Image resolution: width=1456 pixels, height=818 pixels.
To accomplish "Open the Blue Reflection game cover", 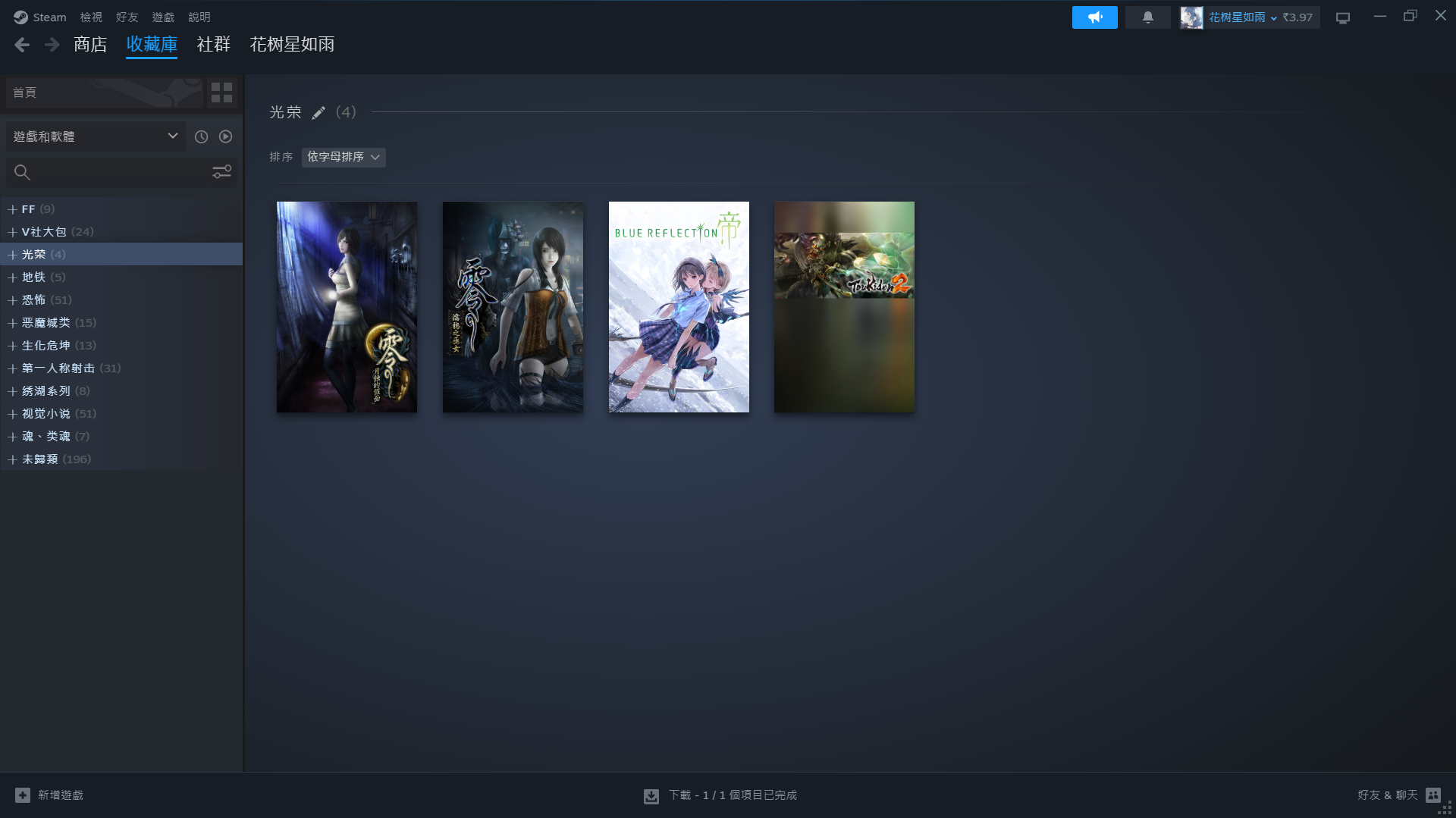I will (679, 307).
